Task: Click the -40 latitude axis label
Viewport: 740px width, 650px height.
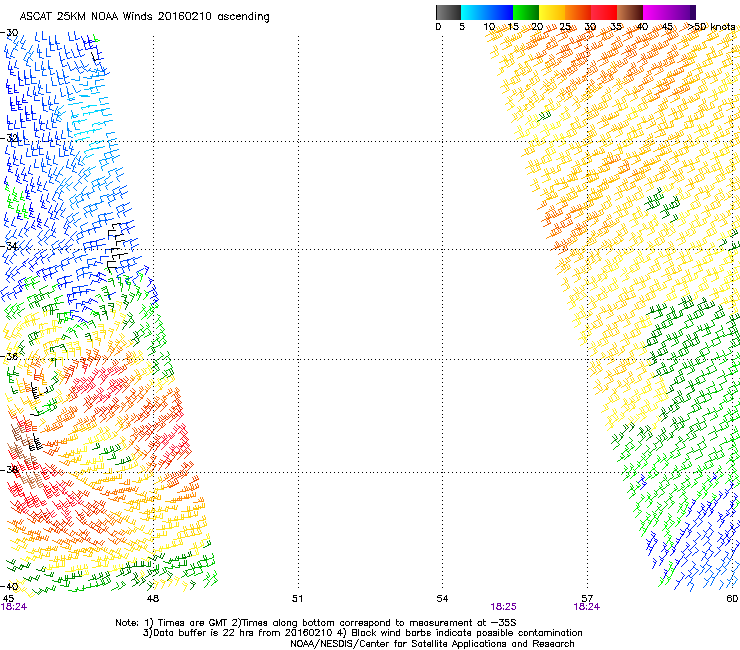Action: pos(9,586)
